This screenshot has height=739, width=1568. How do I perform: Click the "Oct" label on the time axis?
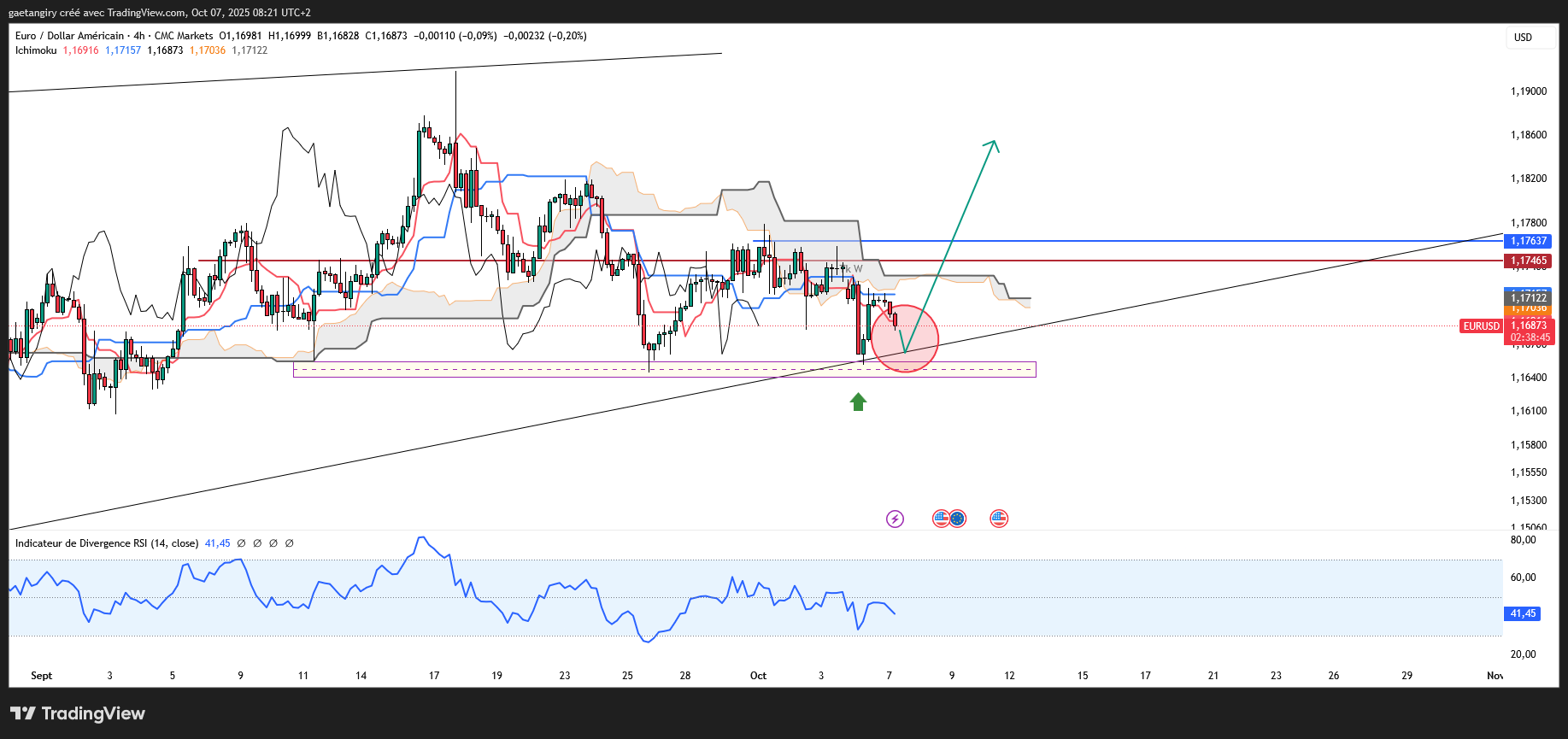[x=758, y=676]
